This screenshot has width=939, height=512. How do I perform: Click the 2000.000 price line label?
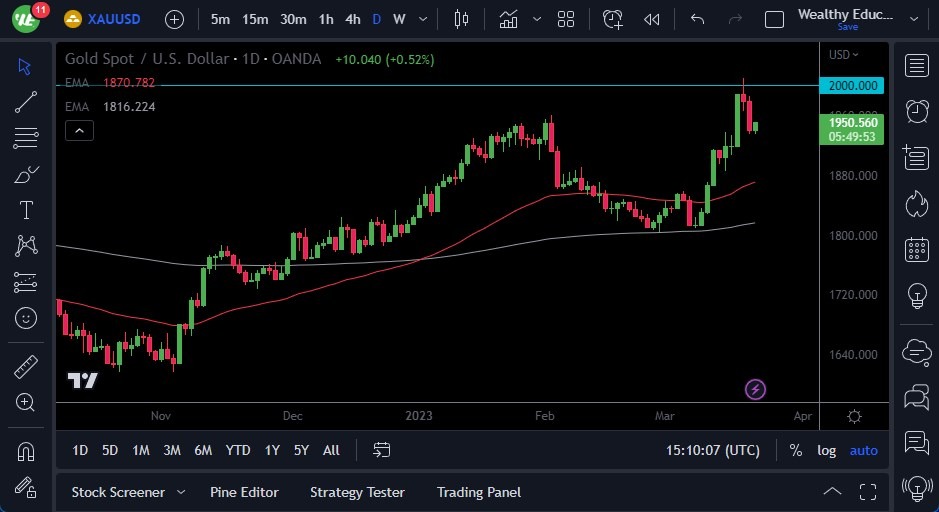pyautogui.click(x=853, y=86)
